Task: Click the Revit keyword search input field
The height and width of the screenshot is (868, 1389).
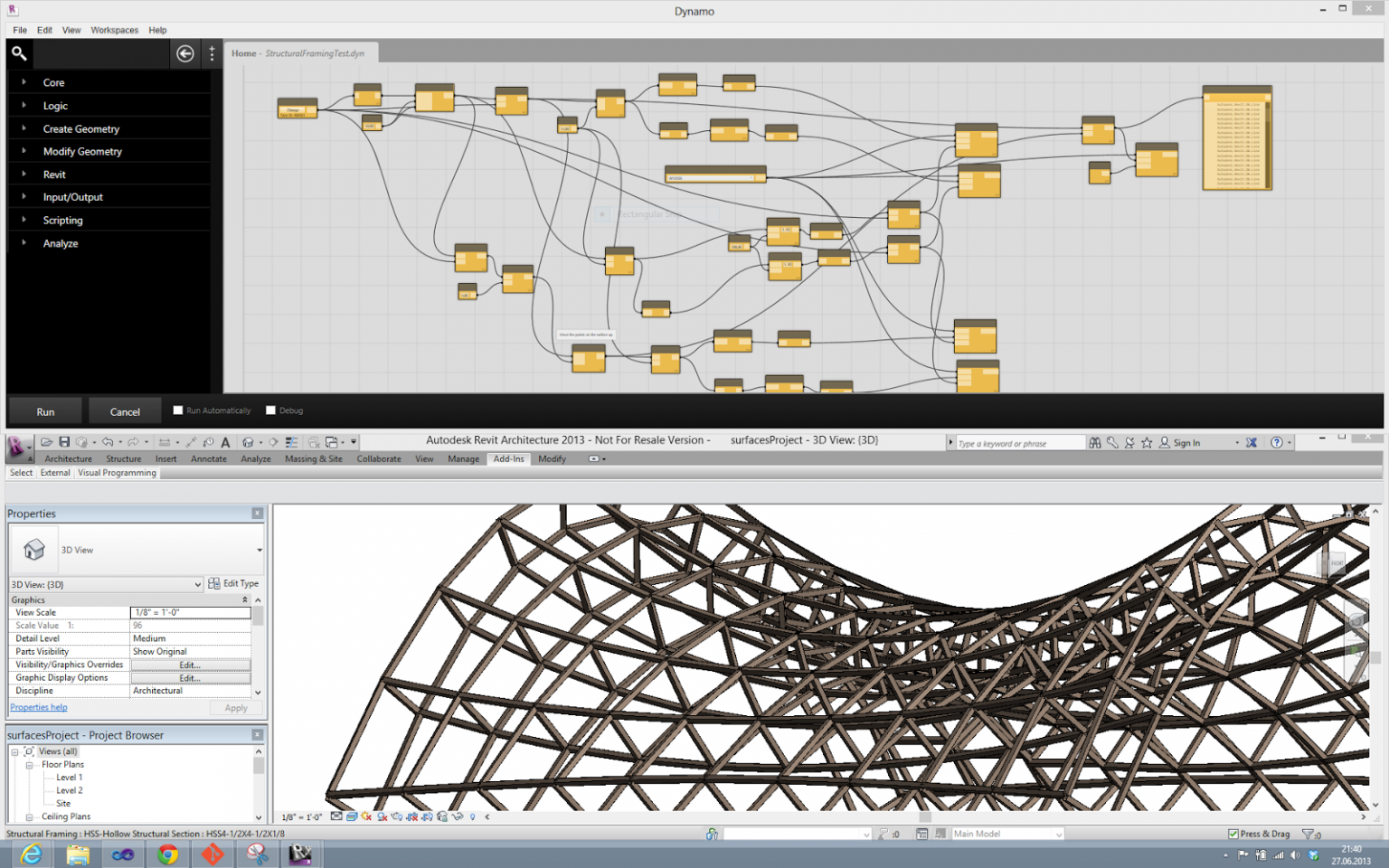Action: pyautogui.click(x=1020, y=443)
